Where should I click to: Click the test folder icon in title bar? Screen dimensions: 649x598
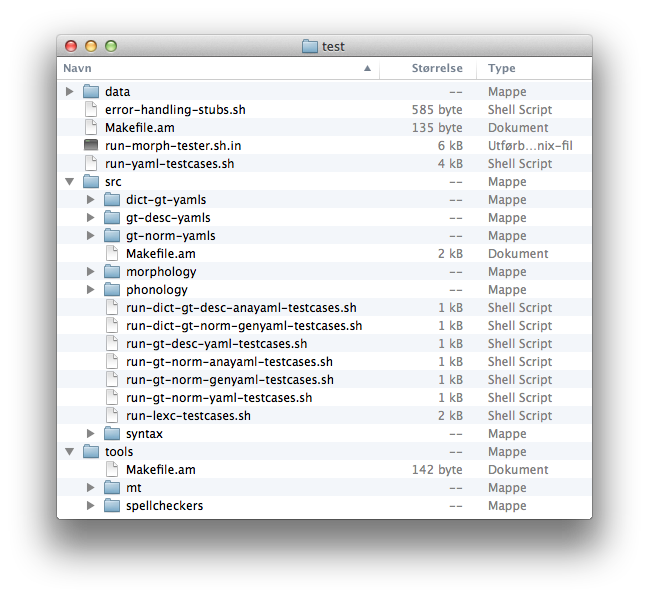(310, 46)
